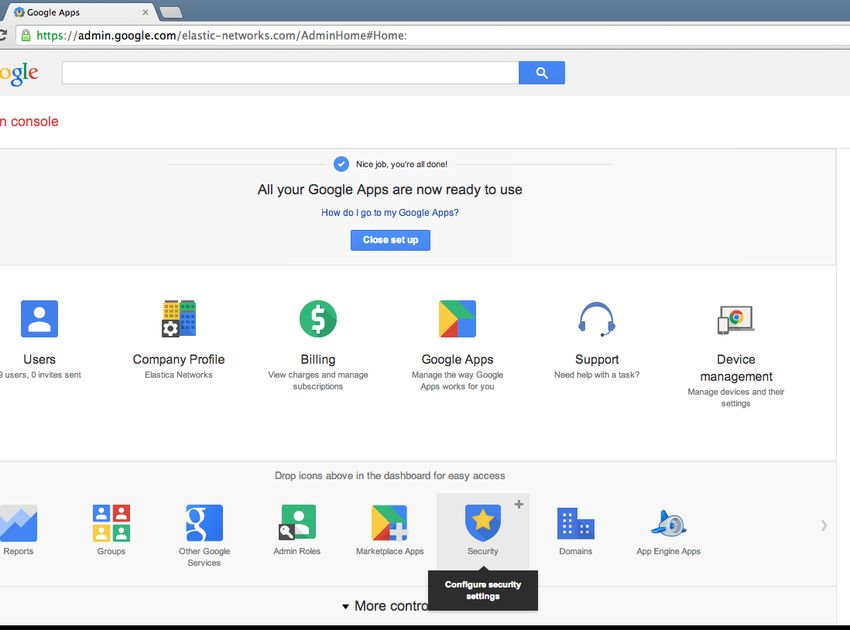Expand the More controls section
This screenshot has height=630, width=850.
click(x=385, y=606)
